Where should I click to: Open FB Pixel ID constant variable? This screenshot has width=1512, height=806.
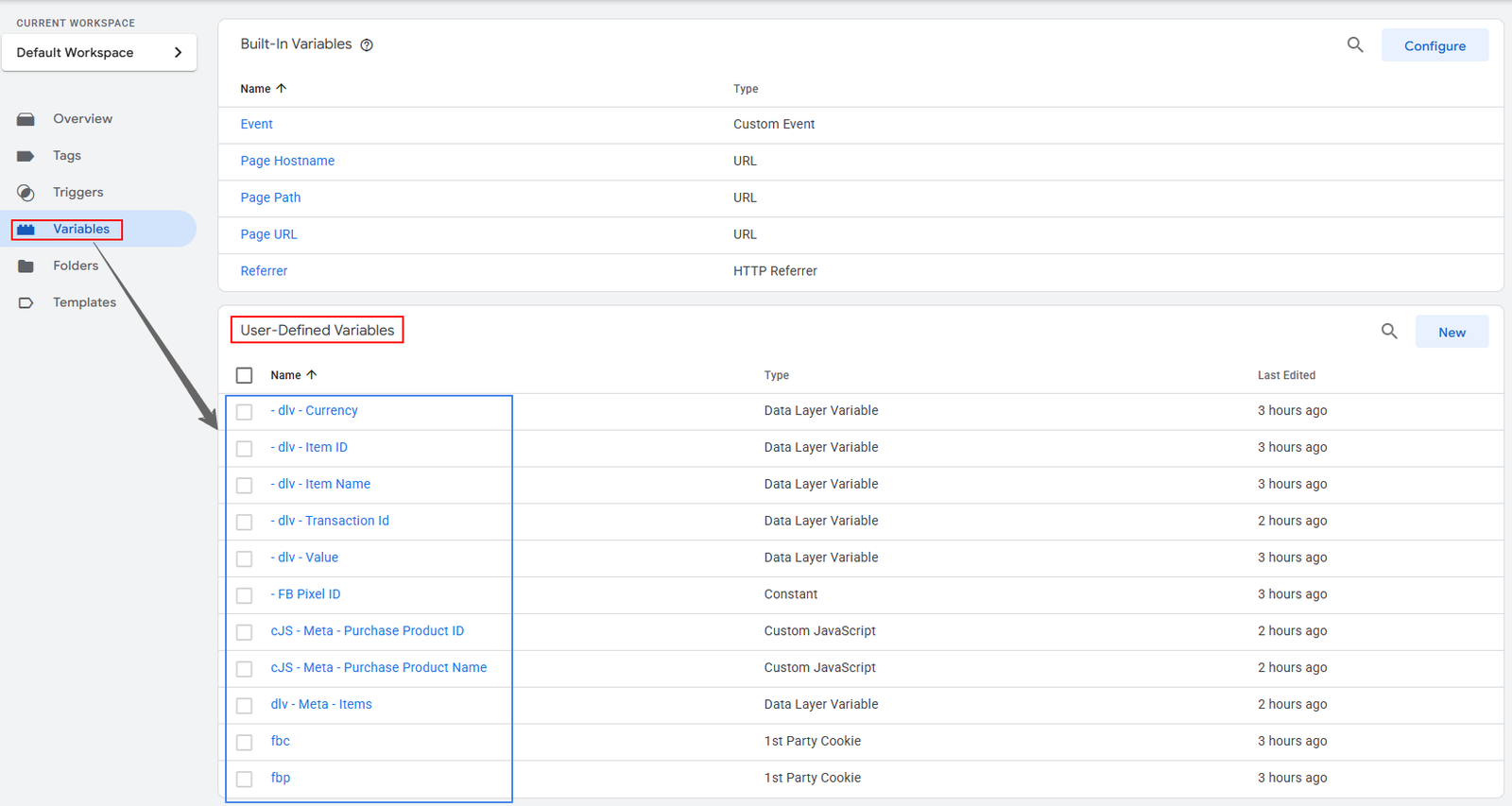coord(305,594)
